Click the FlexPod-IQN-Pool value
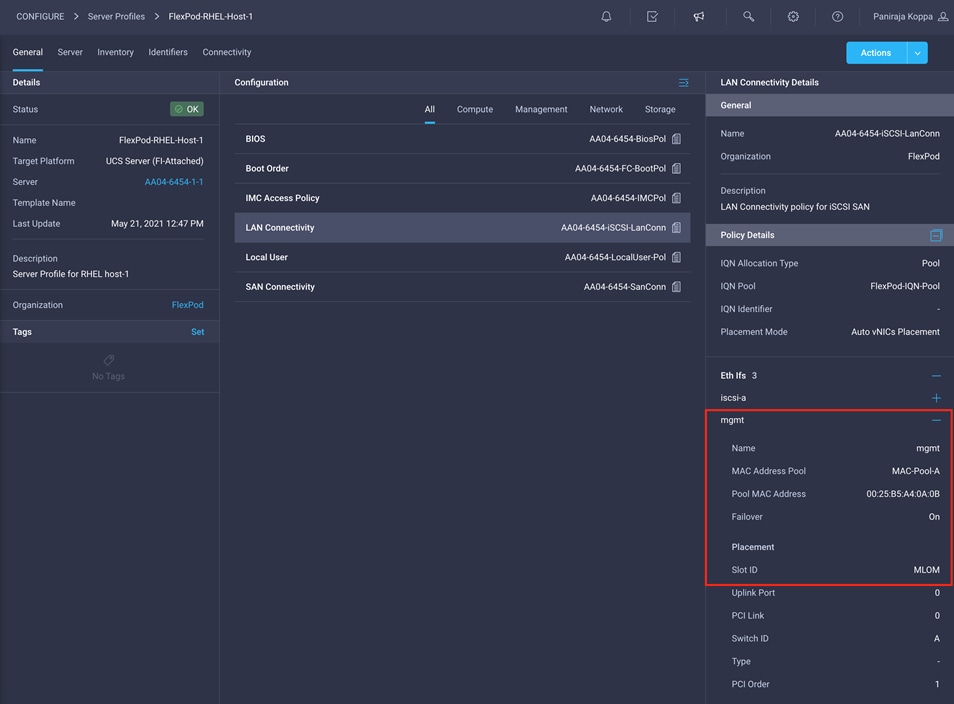This screenshot has height=704, width=954. click(x=905, y=286)
